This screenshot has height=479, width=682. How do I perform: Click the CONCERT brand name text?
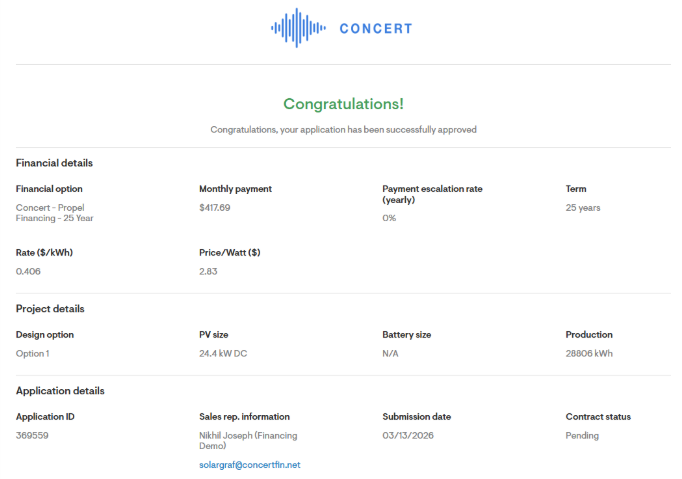click(x=375, y=28)
